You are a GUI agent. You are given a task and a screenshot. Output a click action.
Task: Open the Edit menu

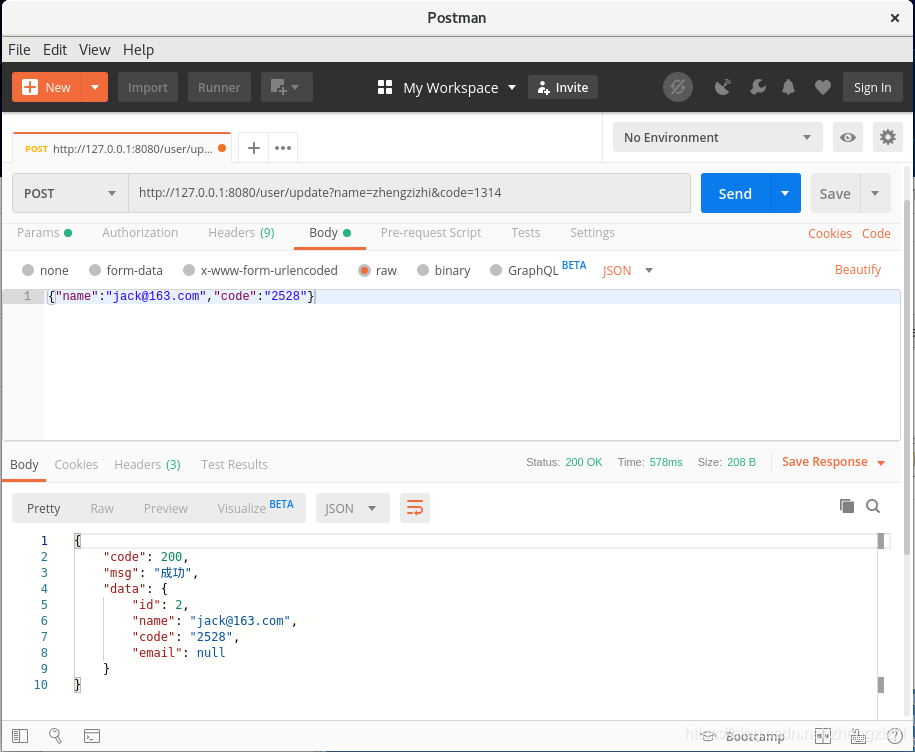[x=55, y=50]
